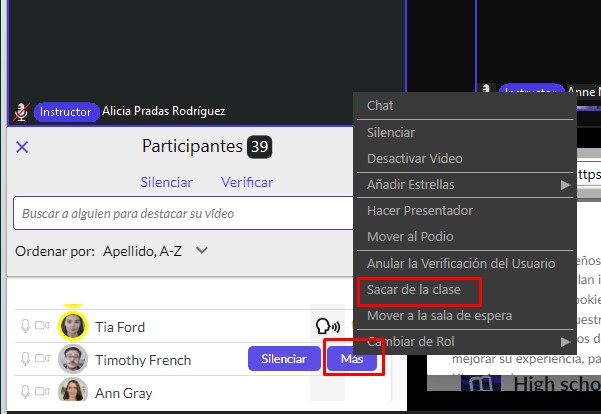Click the participant count badge 39
Image resolution: width=601 pixels, height=414 pixels.
point(259,146)
